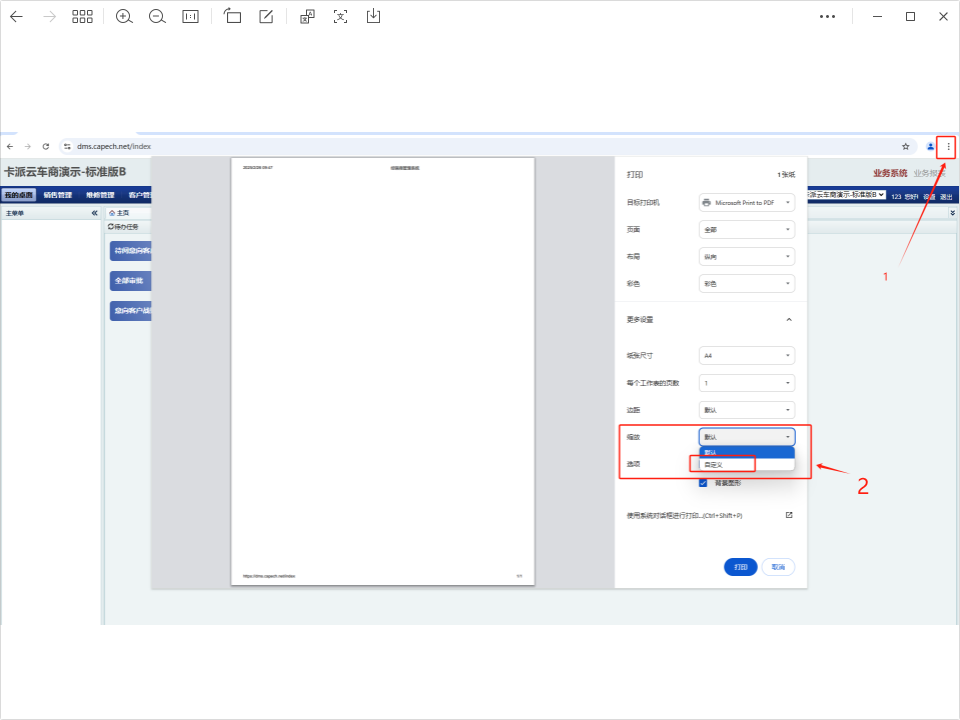Show image at 1:1 actual size
Screen dimensions: 960x720
[x=190, y=17]
